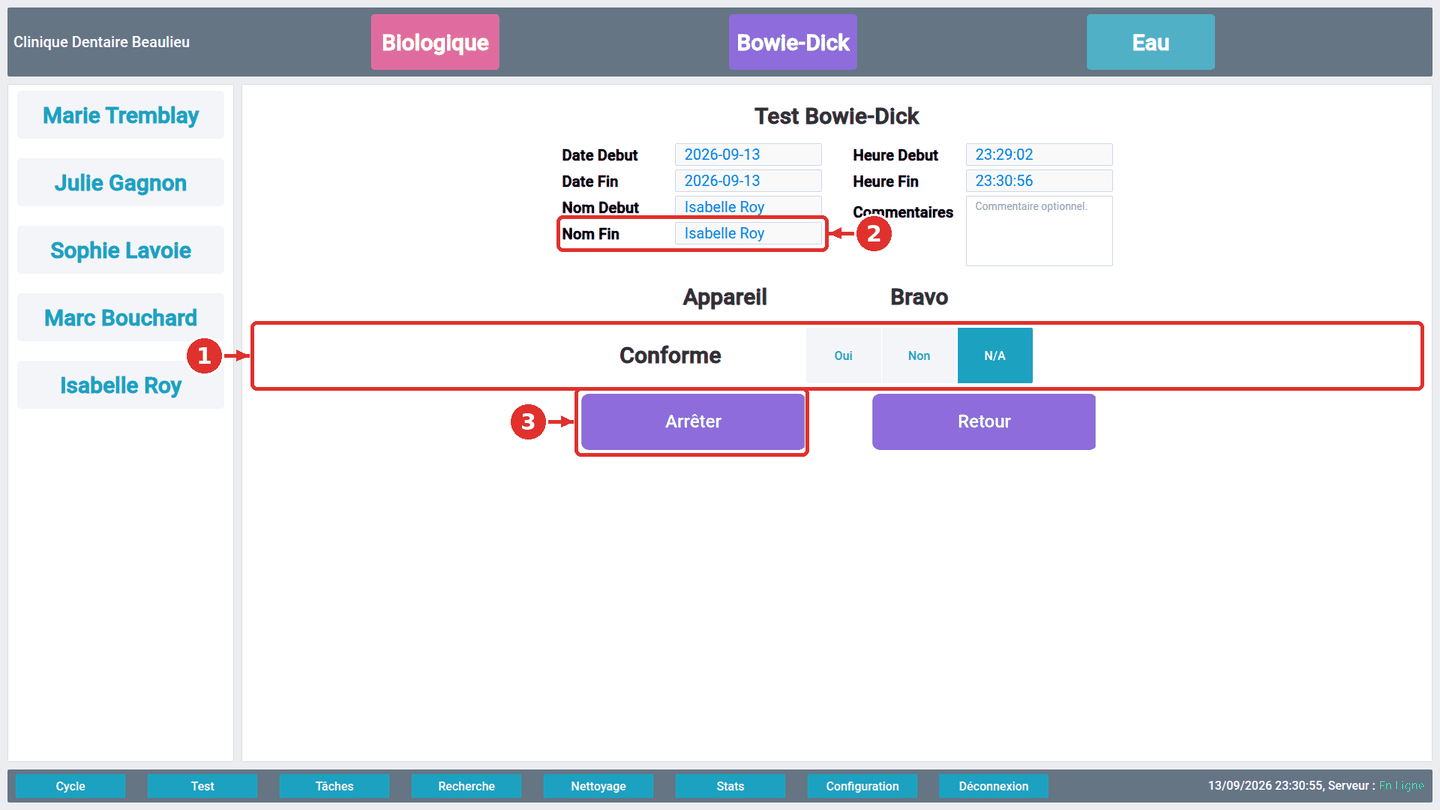The image size is (1440, 810).
Task: Focus the Commentaires text area
Action: 1039,231
